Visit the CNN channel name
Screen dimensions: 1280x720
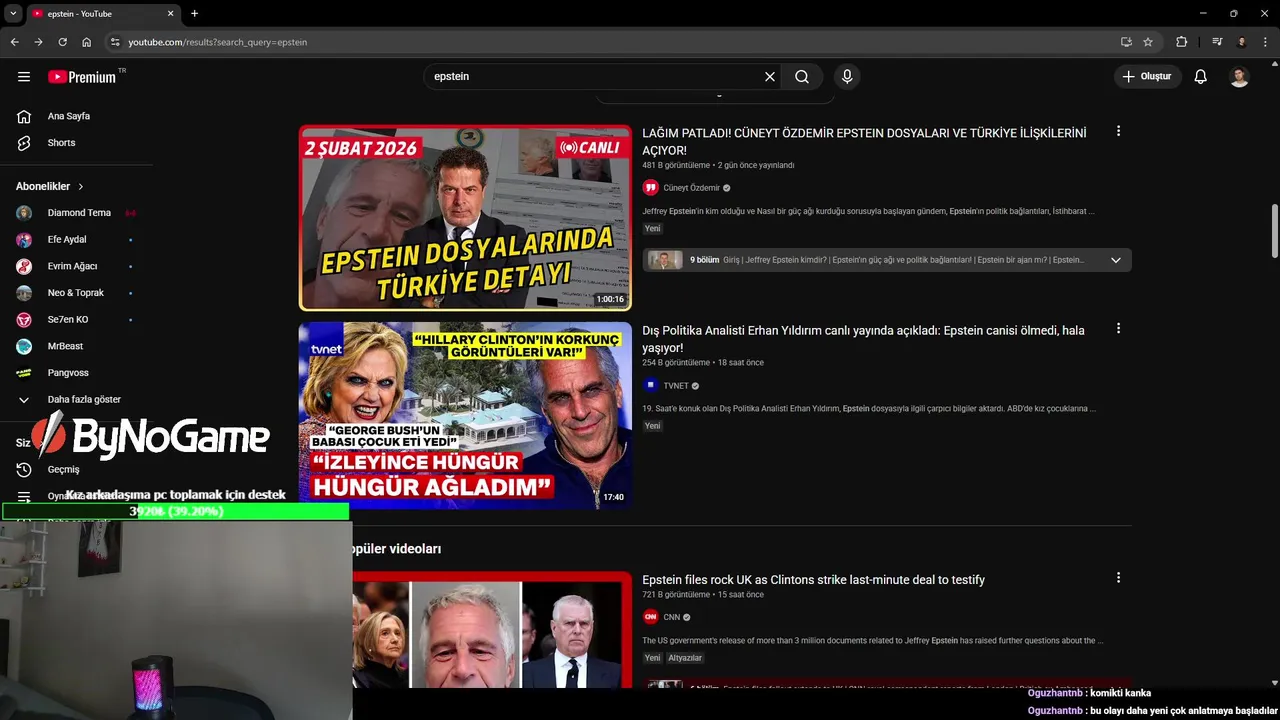click(671, 617)
